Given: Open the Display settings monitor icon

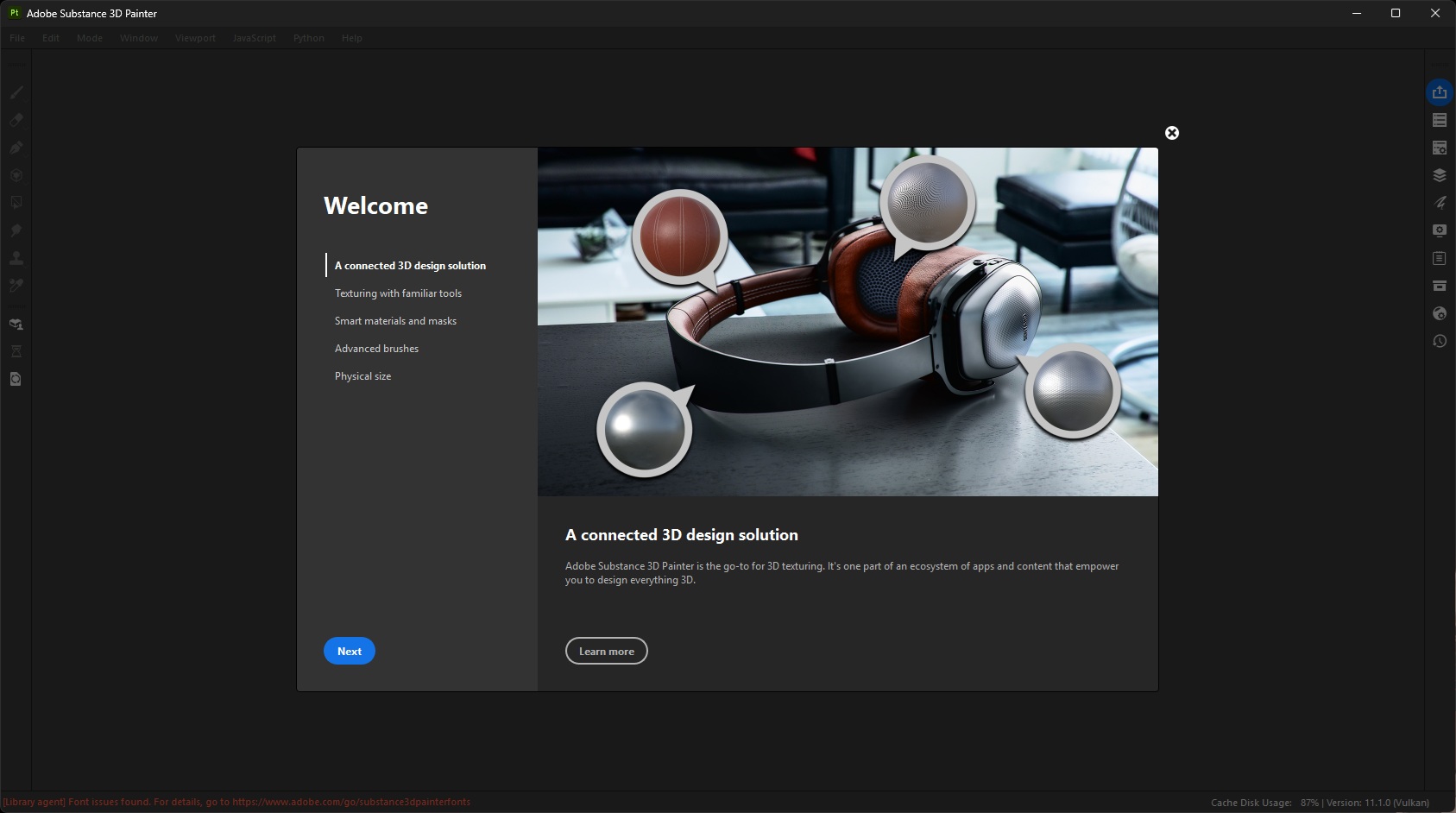Looking at the screenshot, I should tap(1439, 230).
